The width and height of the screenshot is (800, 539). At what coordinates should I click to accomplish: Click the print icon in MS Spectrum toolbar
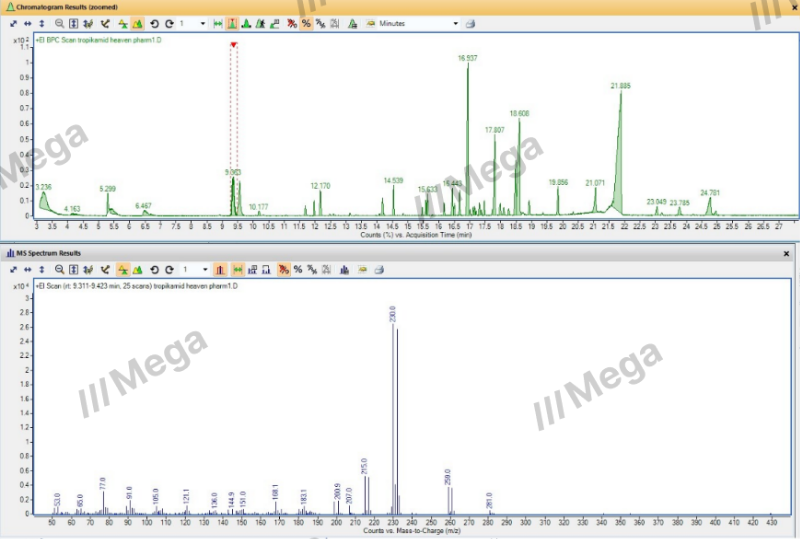tap(379, 270)
